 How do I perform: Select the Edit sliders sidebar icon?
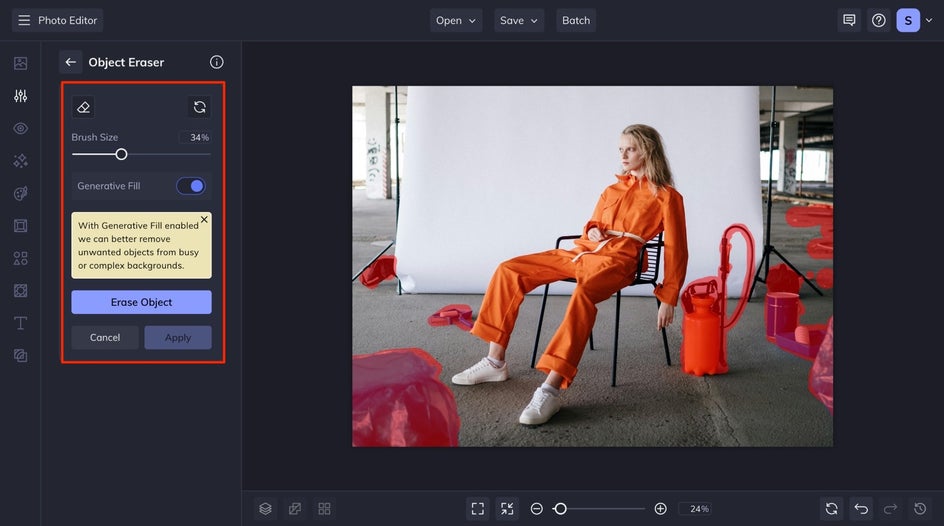coord(20,96)
